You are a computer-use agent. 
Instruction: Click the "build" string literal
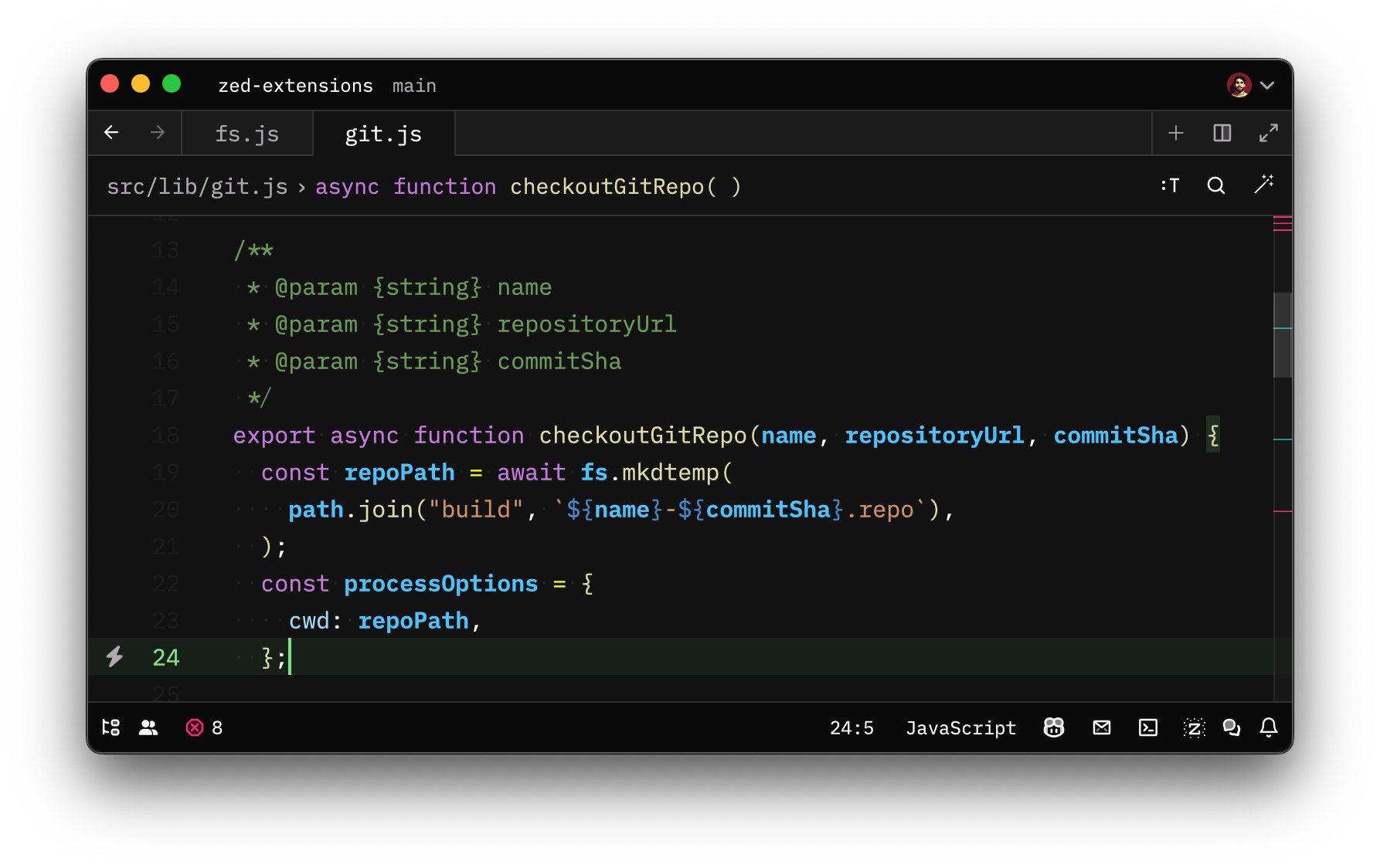[476, 509]
